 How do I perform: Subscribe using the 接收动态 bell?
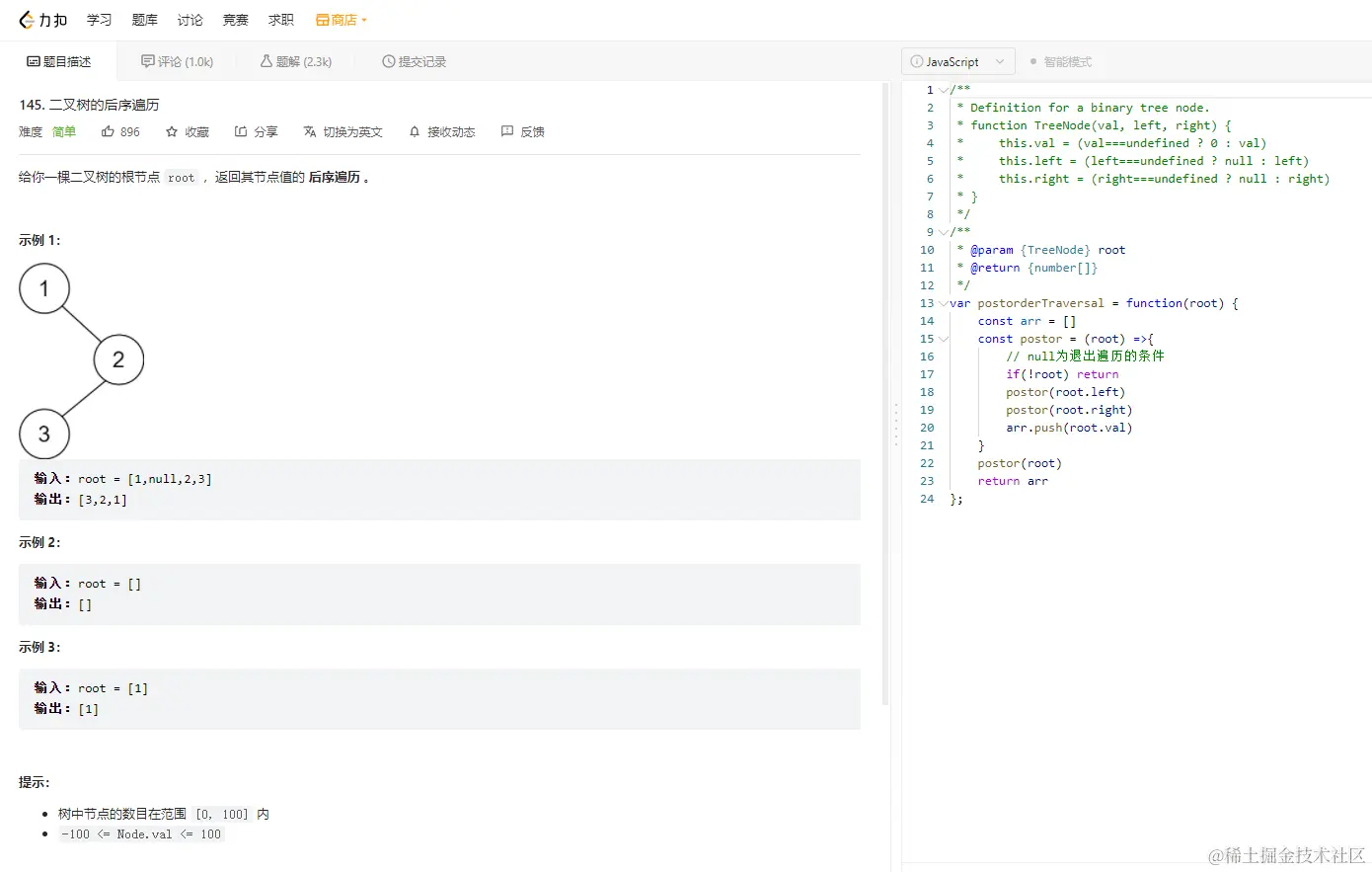point(442,131)
